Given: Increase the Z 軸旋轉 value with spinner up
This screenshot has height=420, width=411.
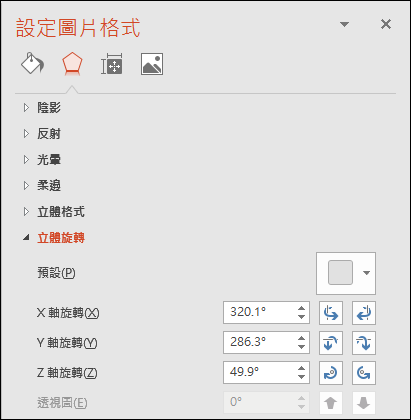Looking at the screenshot, I should click(x=301, y=368).
